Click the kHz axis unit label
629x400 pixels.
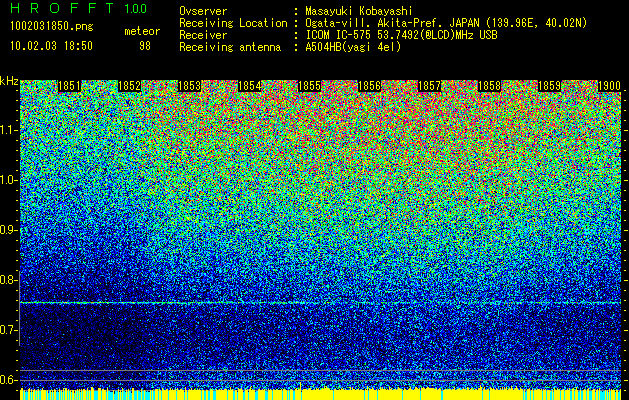(x=9, y=81)
